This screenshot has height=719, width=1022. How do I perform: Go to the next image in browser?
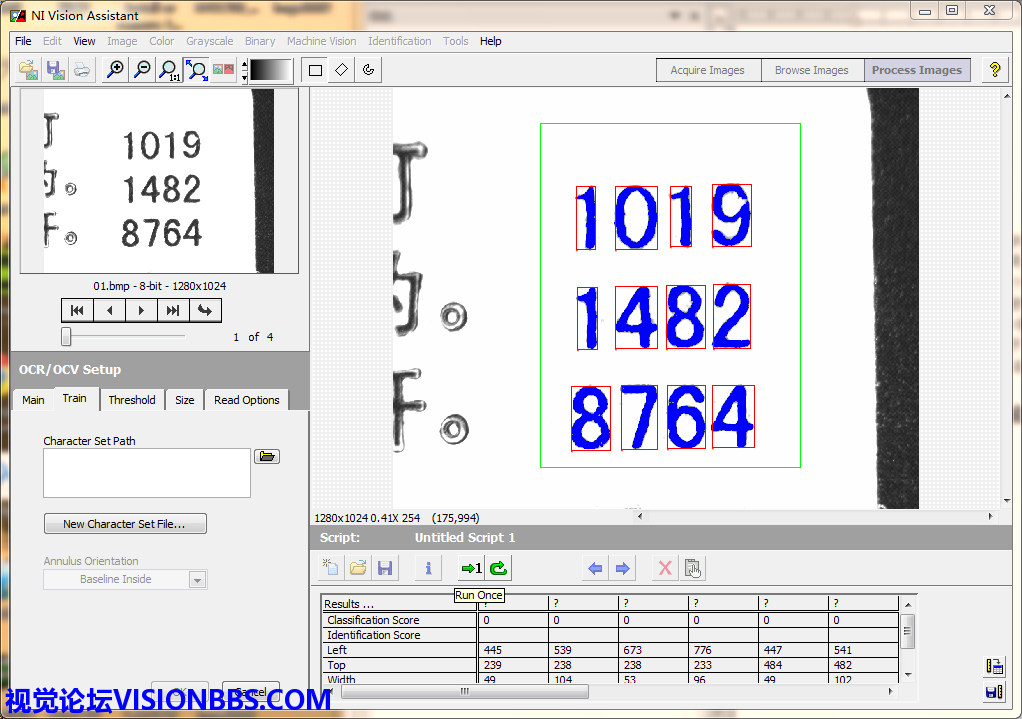(x=141, y=310)
